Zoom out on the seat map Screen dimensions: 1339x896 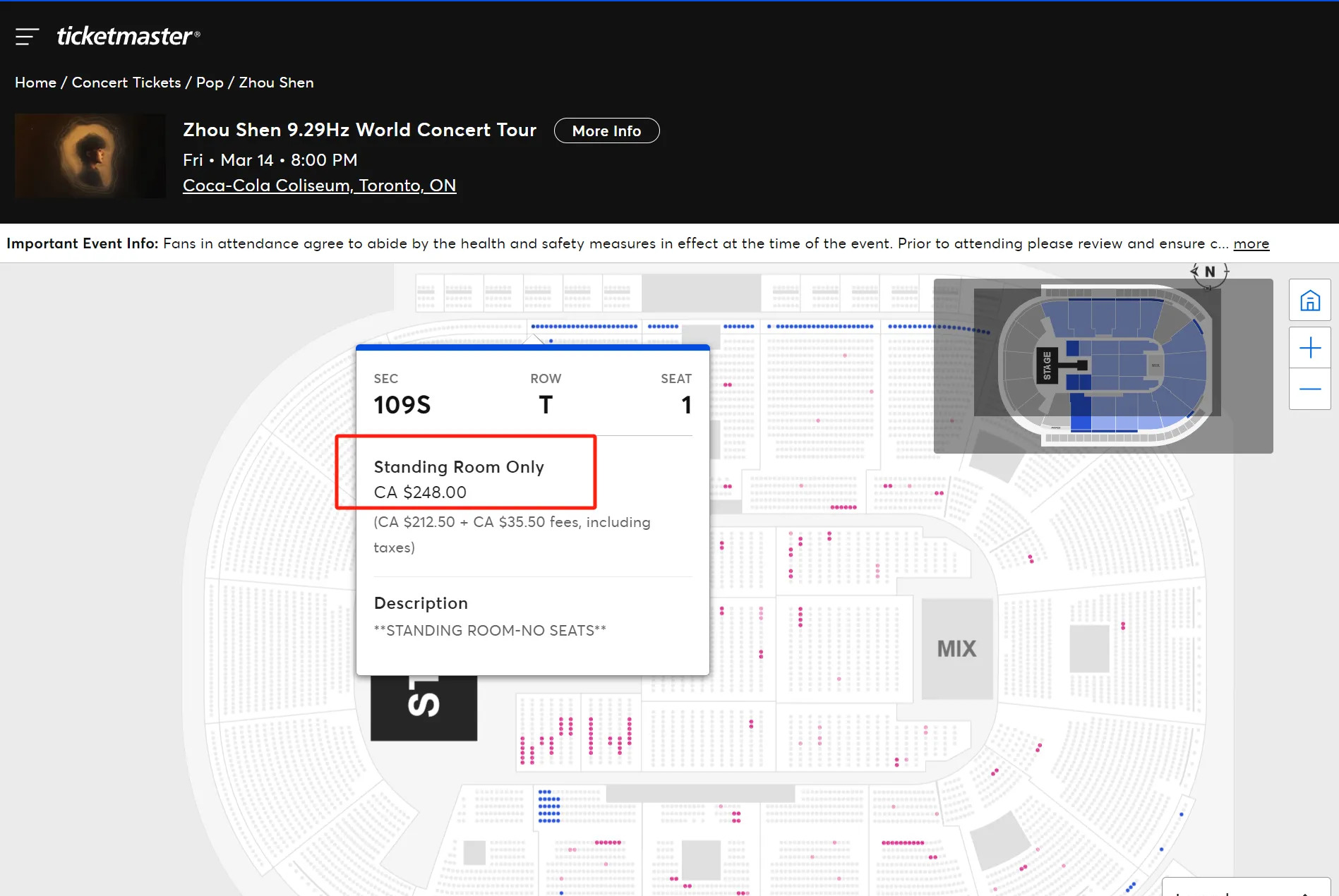point(1310,389)
